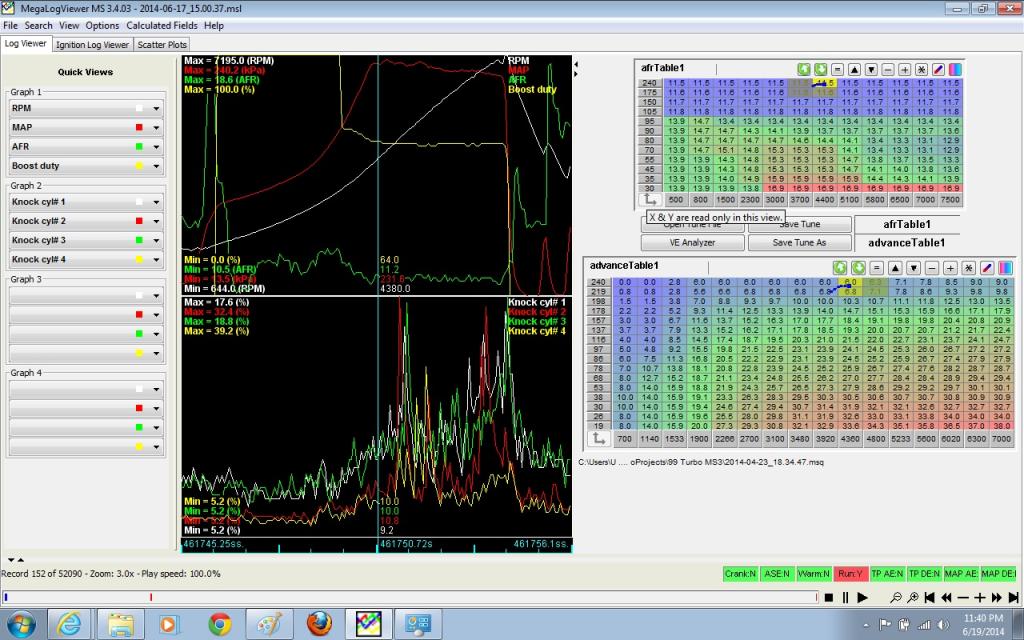Zoom out on the graph with magnifier-minus icon
This screenshot has width=1024, height=640.
[x=895, y=597]
